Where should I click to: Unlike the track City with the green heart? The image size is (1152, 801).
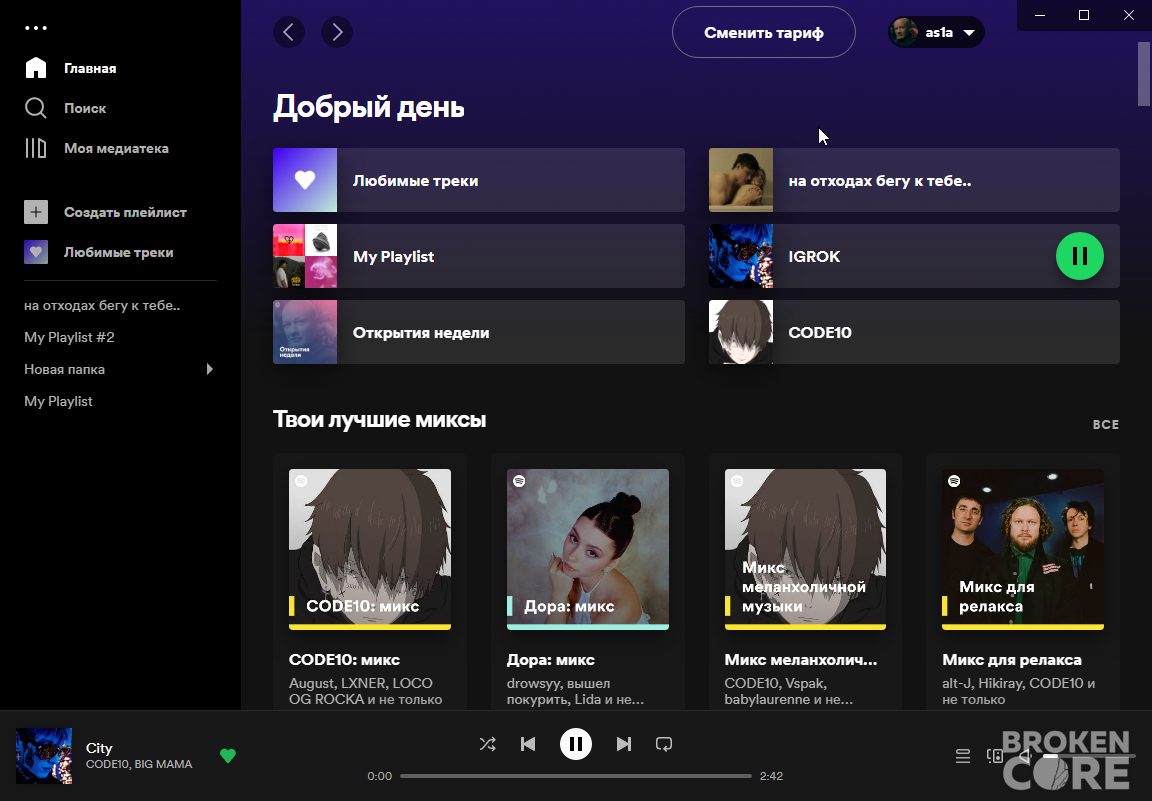click(228, 755)
